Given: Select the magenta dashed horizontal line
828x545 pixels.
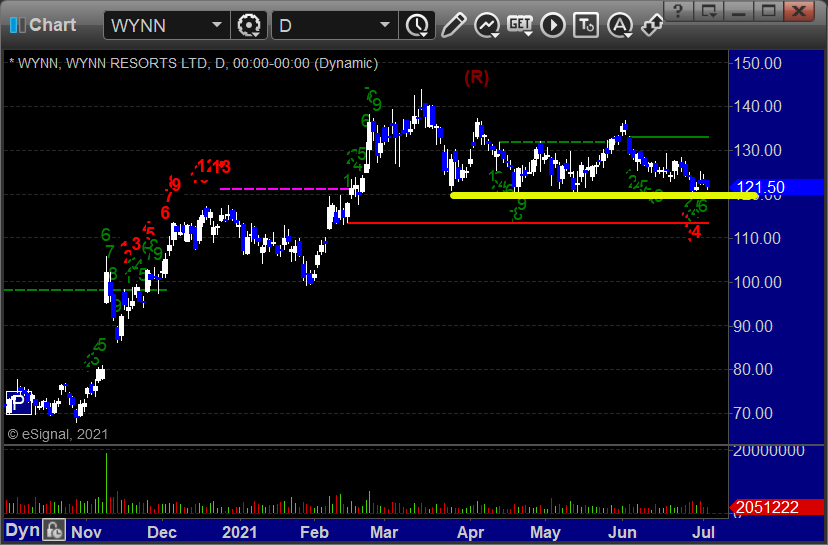Looking at the screenshot, I should (x=284, y=189).
